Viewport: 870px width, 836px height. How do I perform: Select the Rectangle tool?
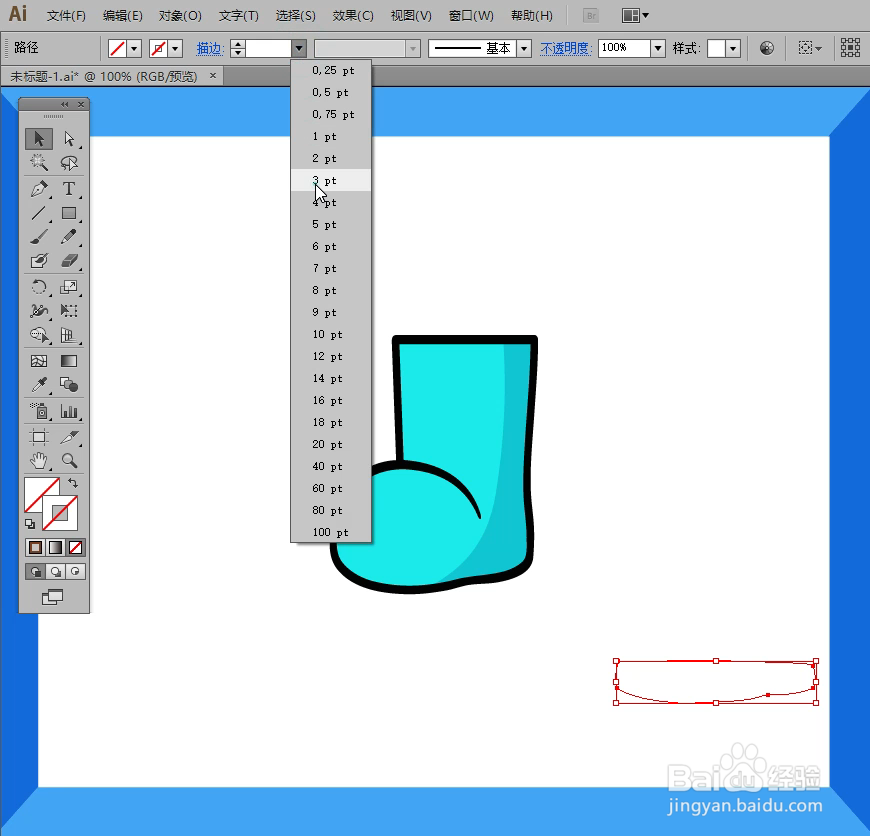click(x=69, y=213)
